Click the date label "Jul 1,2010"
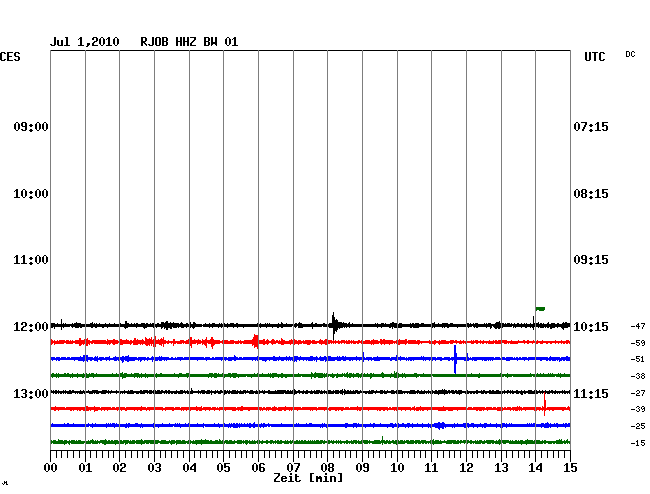This screenshot has height=494, width=650. click(x=85, y=42)
